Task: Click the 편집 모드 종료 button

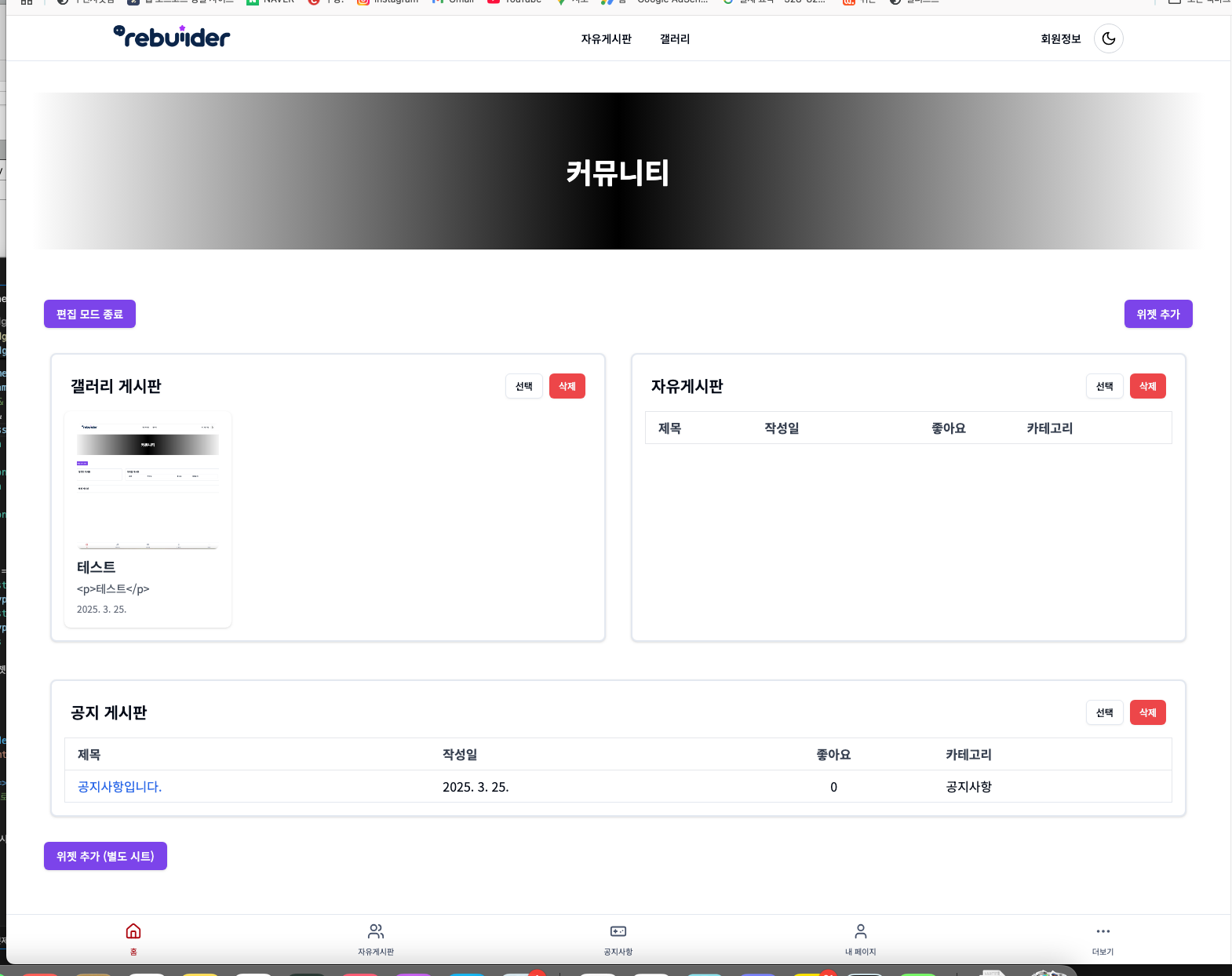Action: coord(89,314)
